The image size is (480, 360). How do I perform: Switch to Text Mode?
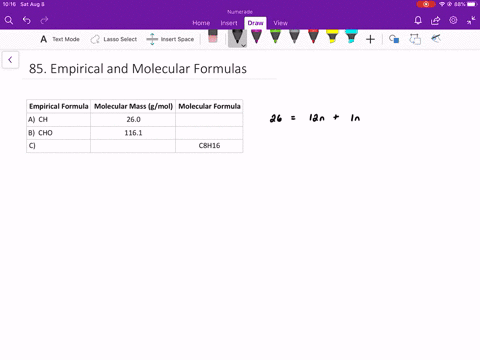60,39
